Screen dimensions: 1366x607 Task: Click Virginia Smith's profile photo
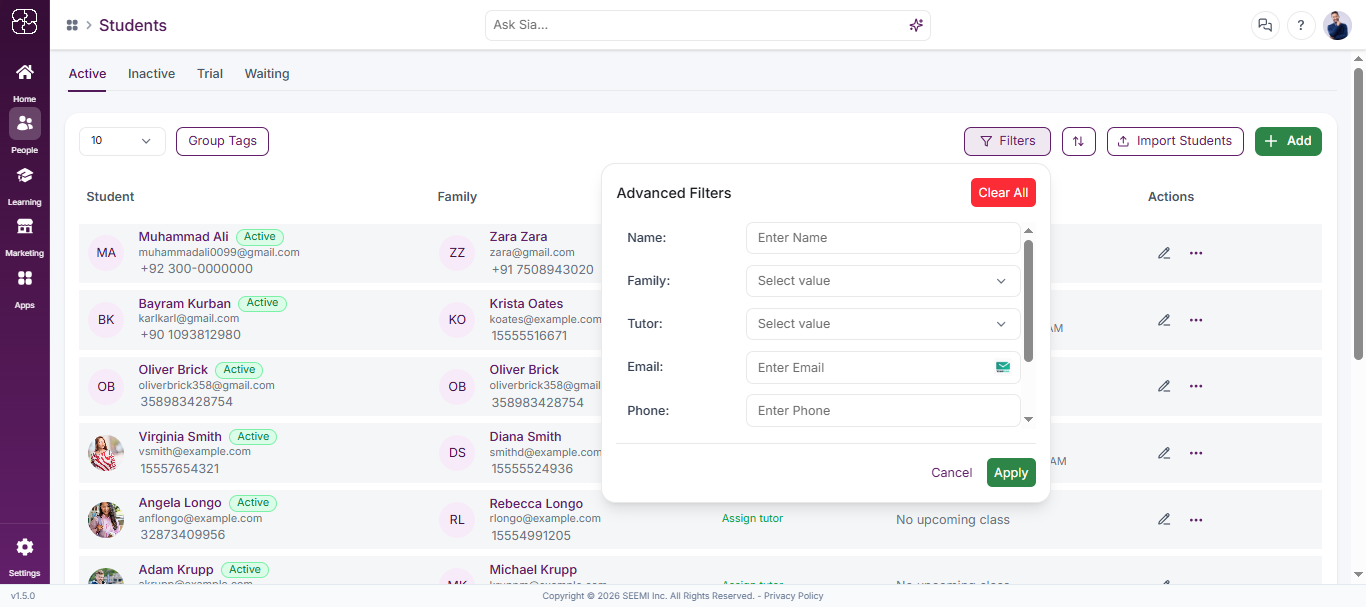click(x=106, y=453)
